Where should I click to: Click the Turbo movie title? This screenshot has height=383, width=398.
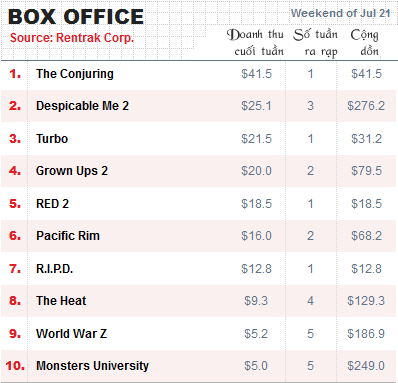point(52,139)
